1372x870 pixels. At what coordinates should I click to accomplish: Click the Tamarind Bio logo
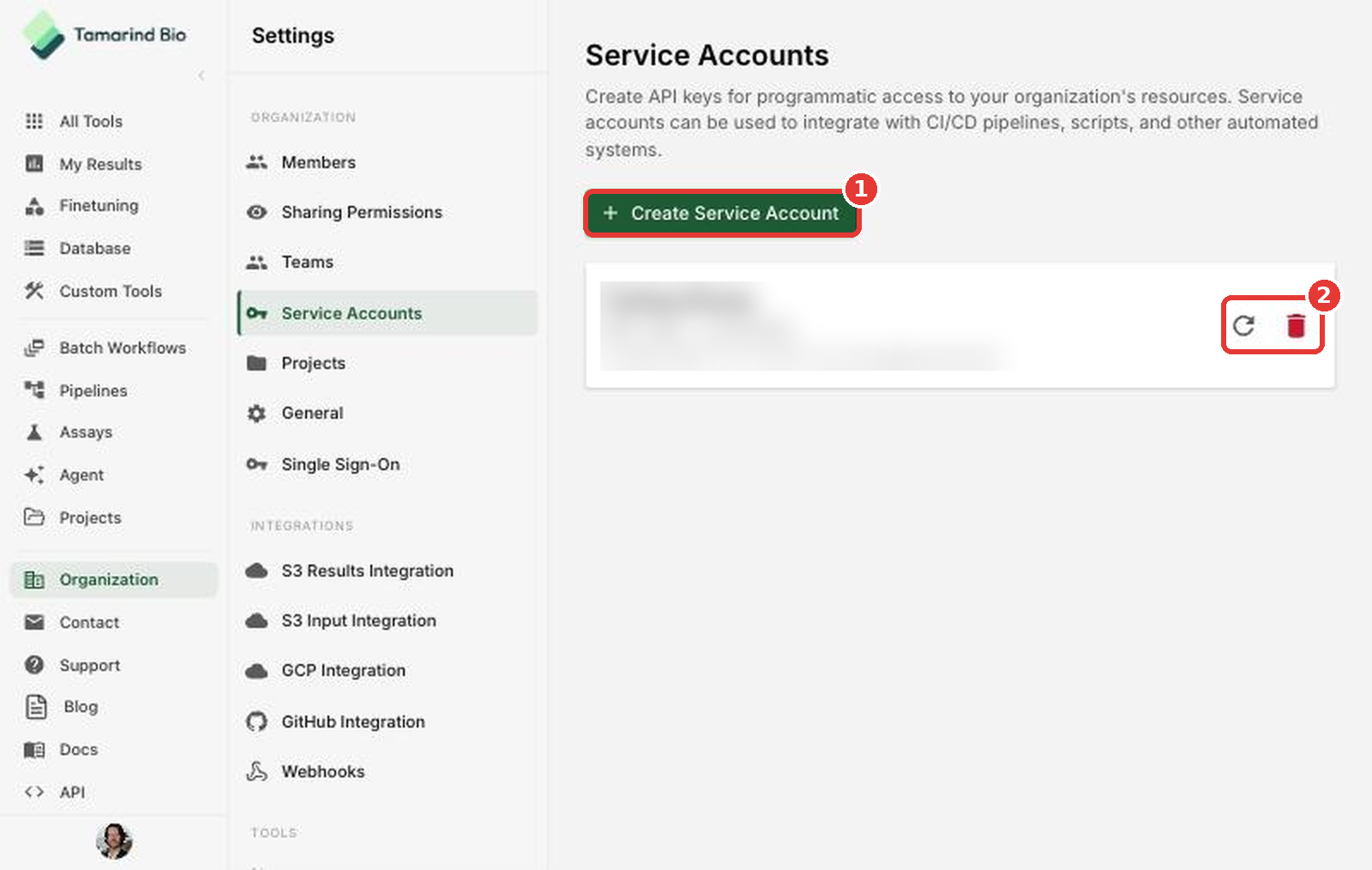tap(105, 35)
